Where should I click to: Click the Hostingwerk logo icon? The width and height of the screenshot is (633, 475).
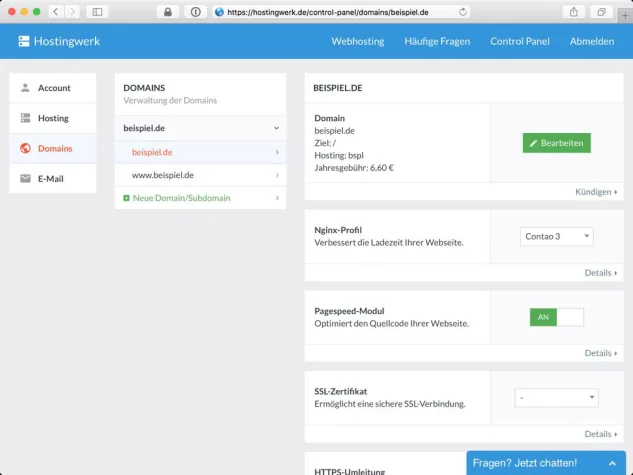pos(24,42)
